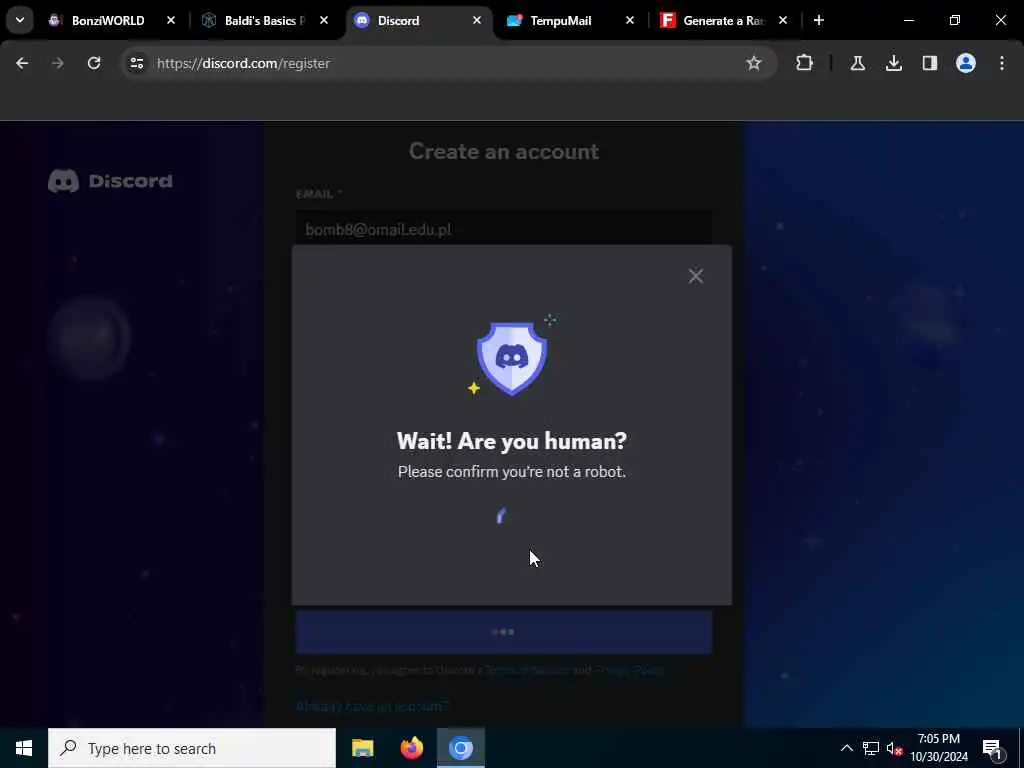Image resolution: width=1024 pixels, height=768 pixels.
Task: Close the Generate a Random tab
Action: click(782, 21)
